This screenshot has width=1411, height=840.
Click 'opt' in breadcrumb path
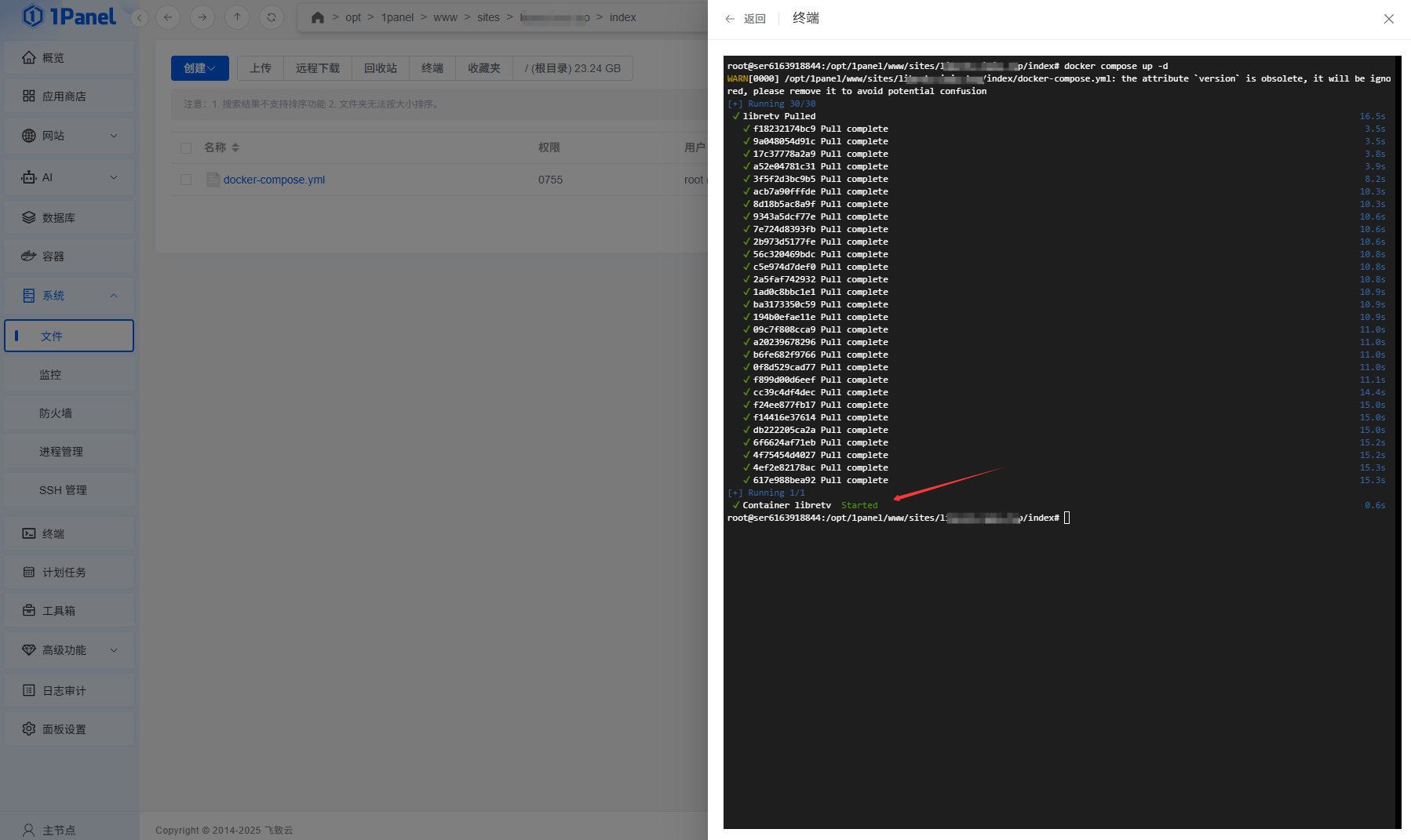coord(353,17)
